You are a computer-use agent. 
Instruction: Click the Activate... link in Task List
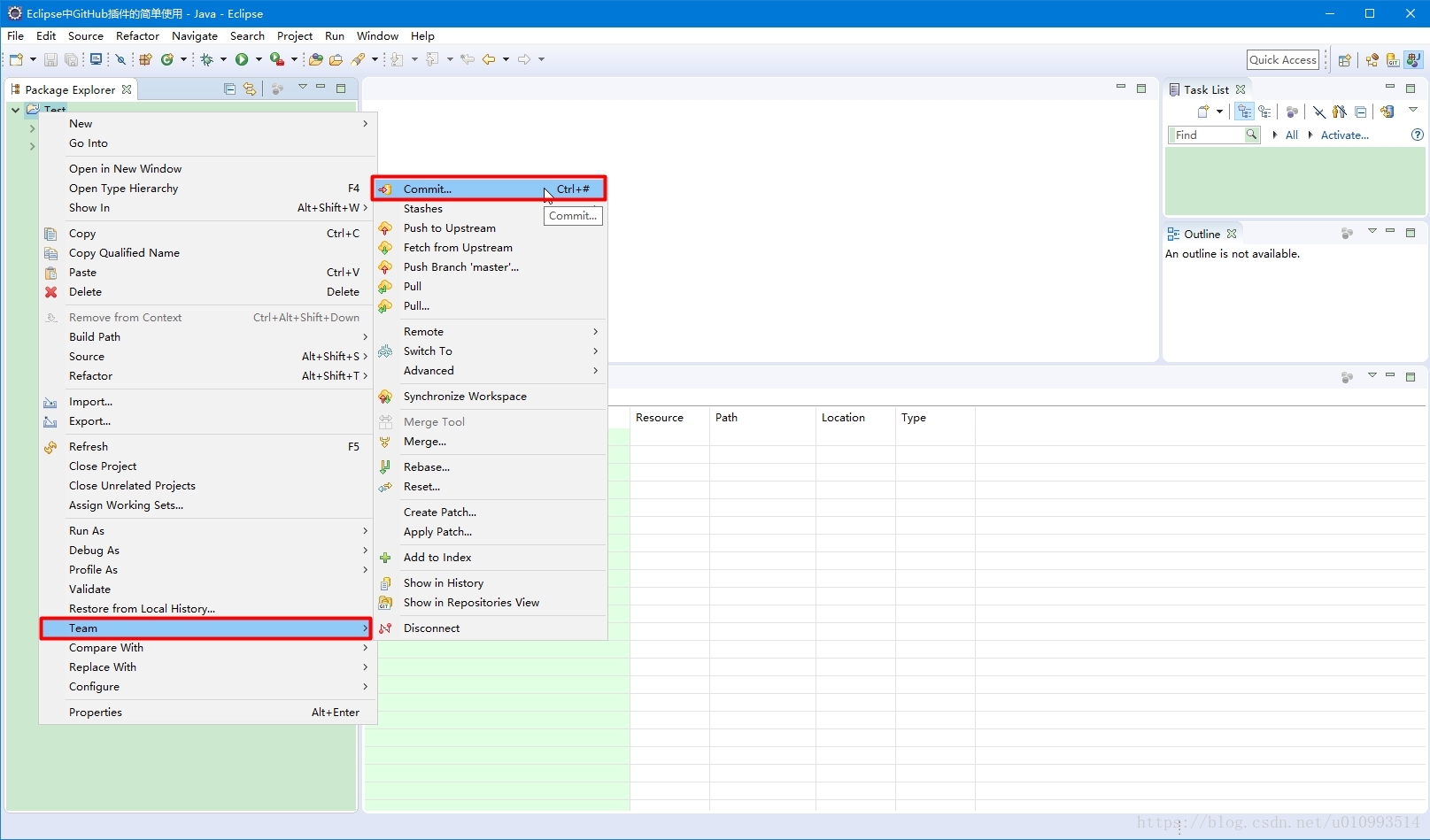[x=1344, y=135]
